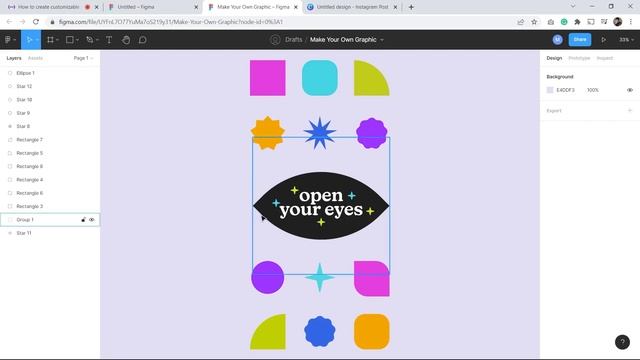Switch to the Assets tab

tap(36, 58)
